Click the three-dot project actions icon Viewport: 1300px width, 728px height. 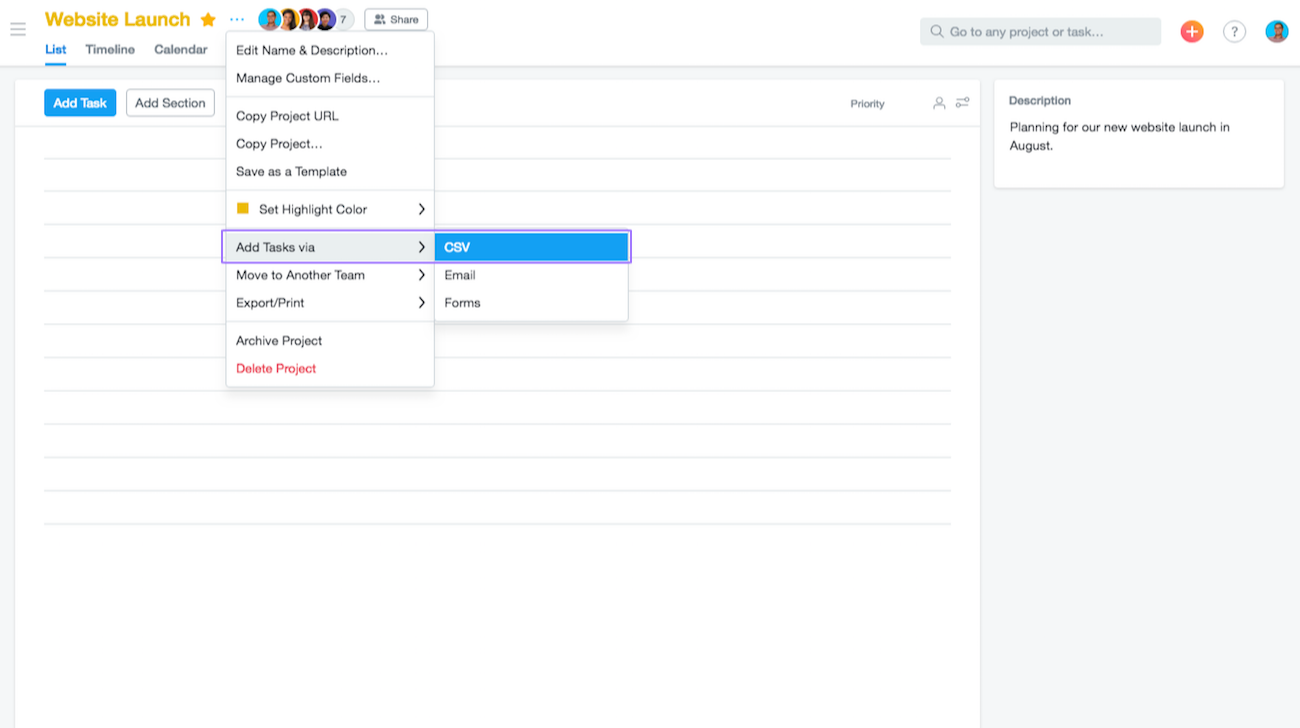[x=237, y=19]
